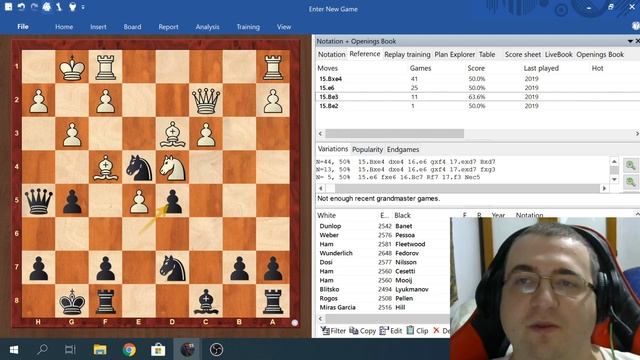The height and width of the screenshot is (360, 640).
Task: Click the right arrow of variations horizontal scrollbar
Action: (x=604, y=188)
